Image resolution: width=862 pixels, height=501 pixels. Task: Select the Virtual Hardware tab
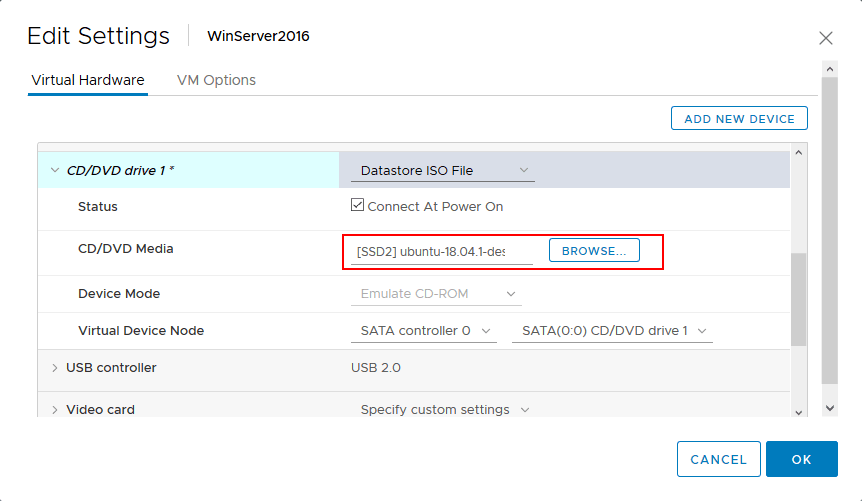[88, 80]
